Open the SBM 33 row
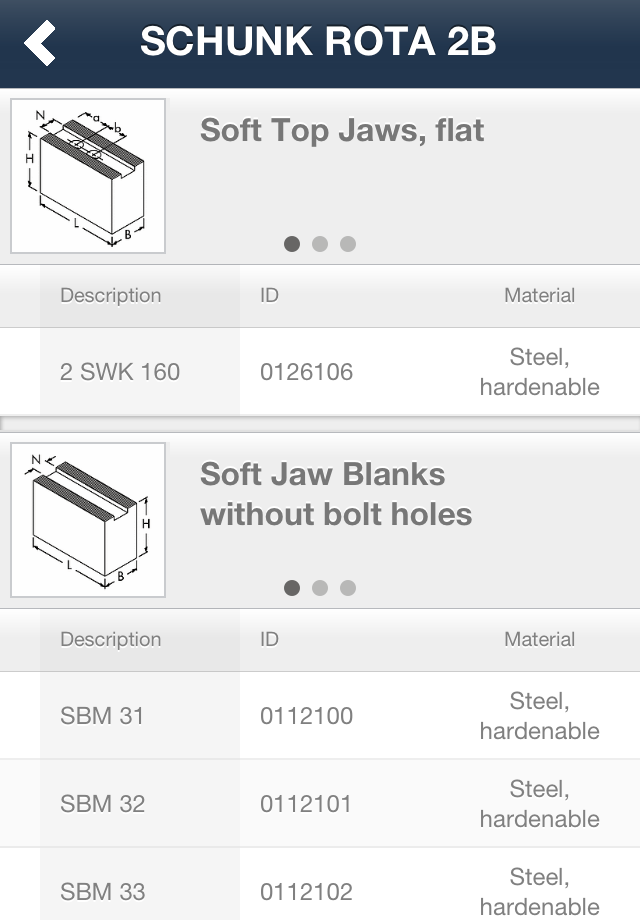This screenshot has width=640, height=920. [x=320, y=884]
